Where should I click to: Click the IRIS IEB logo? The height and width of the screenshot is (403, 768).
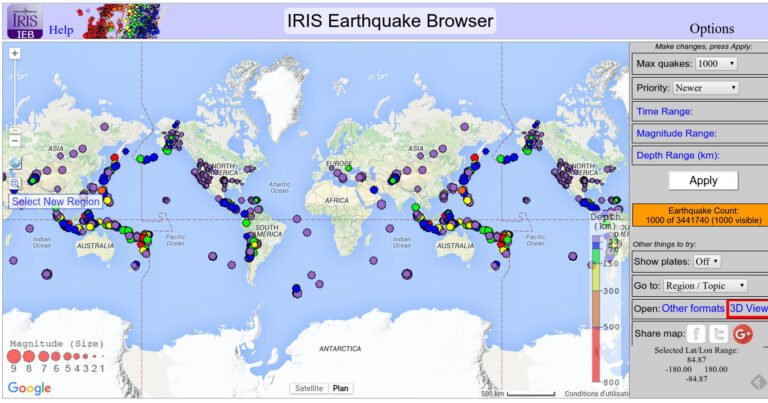click(24, 20)
